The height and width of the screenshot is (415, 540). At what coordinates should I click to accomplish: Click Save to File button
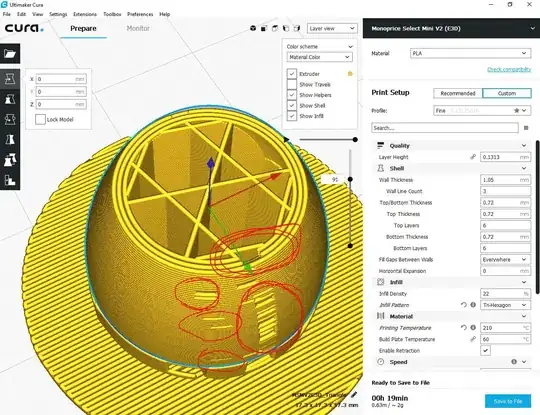point(508,401)
